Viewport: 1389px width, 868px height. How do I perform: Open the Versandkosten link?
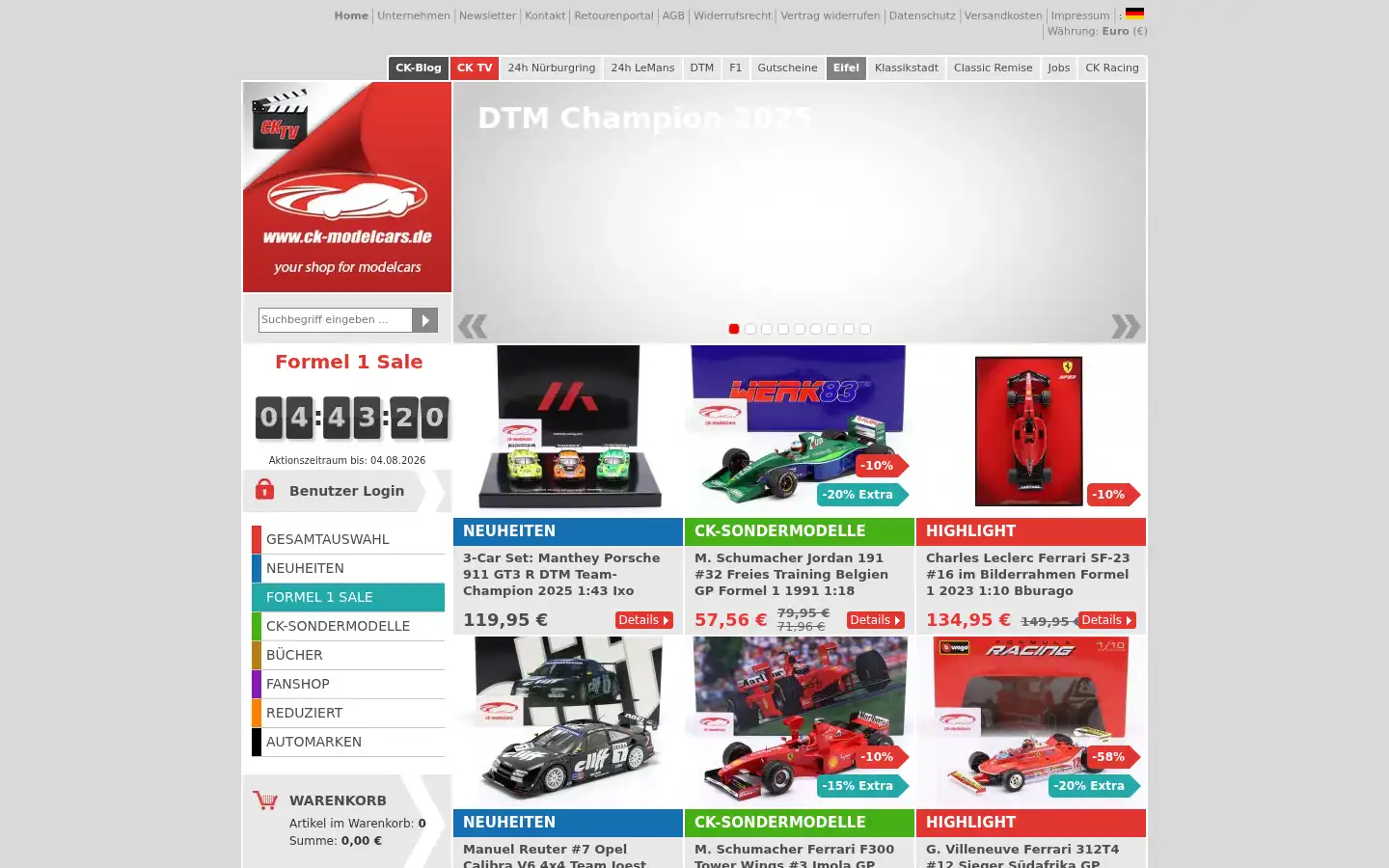click(1003, 15)
